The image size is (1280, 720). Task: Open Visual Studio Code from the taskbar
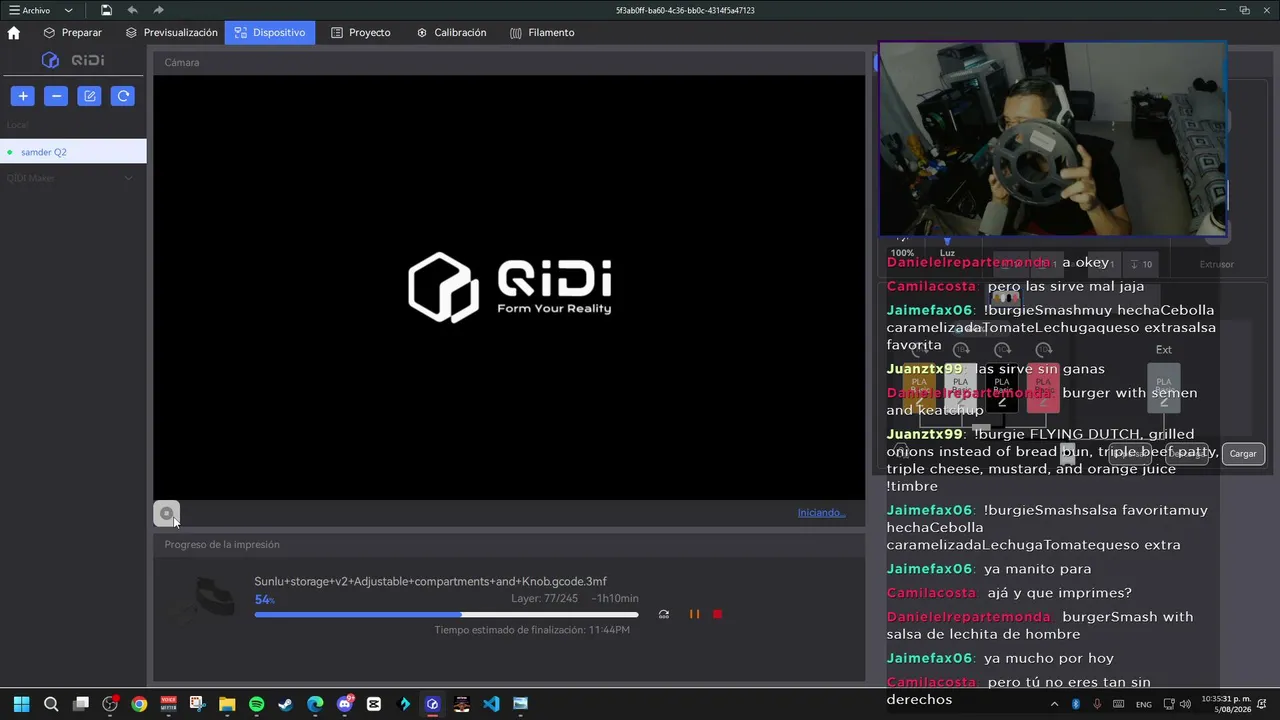pos(491,704)
